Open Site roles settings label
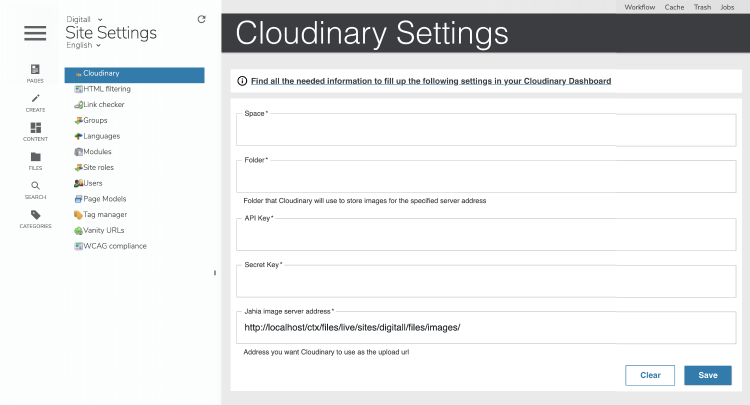This screenshot has width=750, height=405. pos(99,167)
